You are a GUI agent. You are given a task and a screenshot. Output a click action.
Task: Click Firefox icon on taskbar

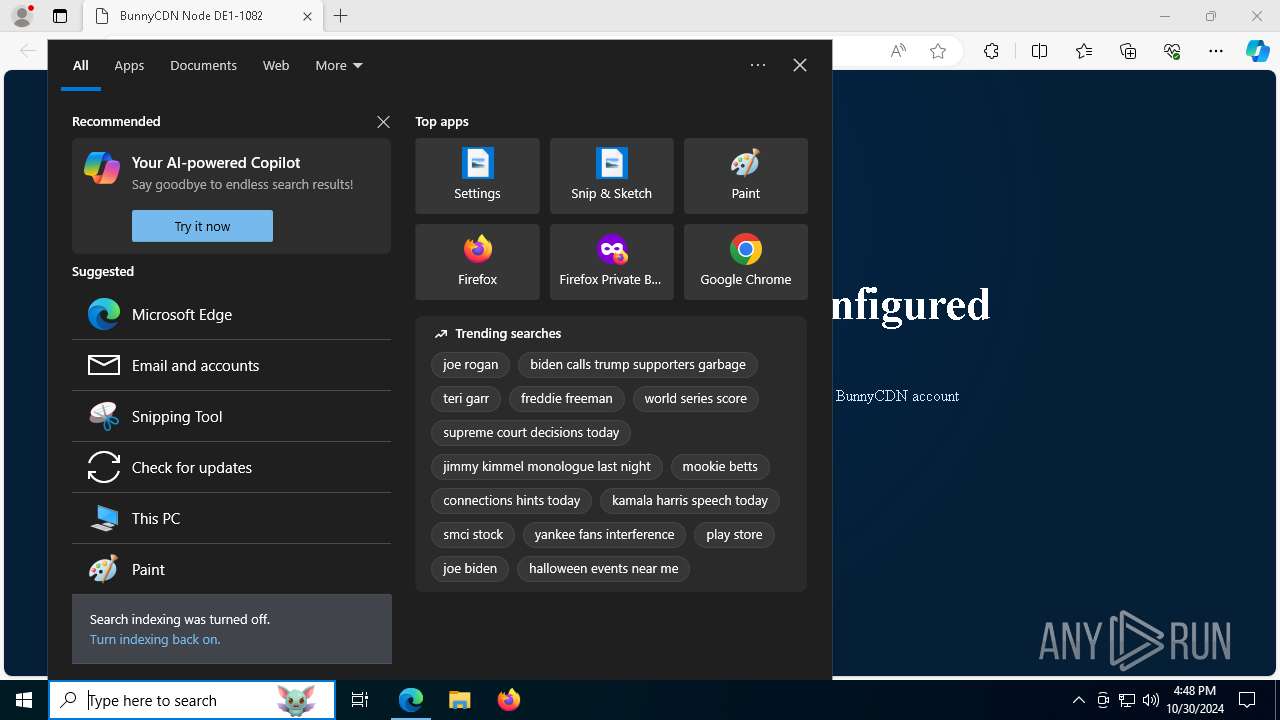[508, 700]
